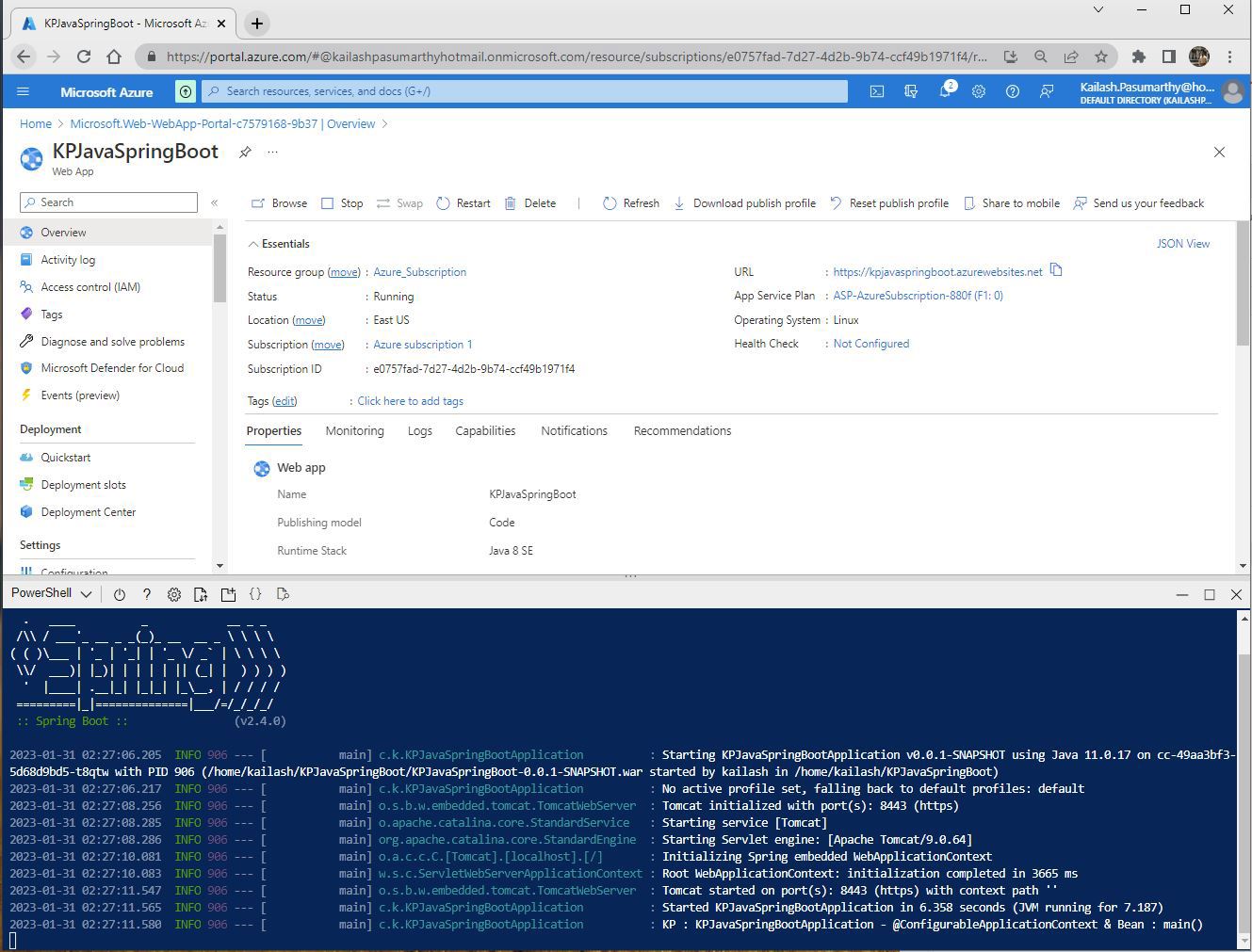This screenshot has width=1252, height=952.
Task: Bookmark this page with the Chrome star
Action: (x=1101, y=56)
